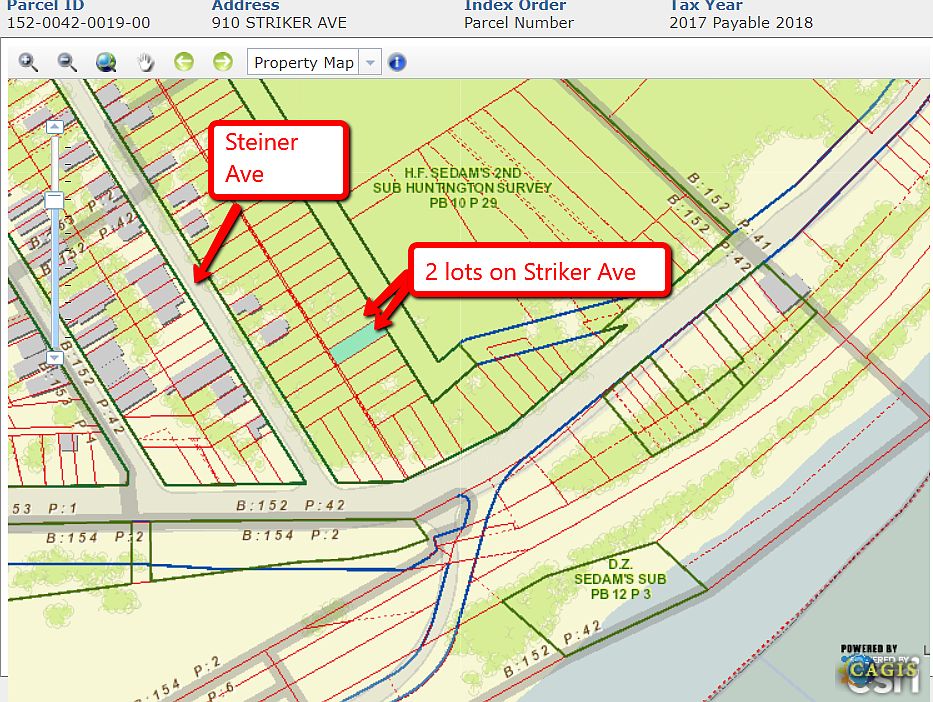Click parcel number 152-0042-0019-00
The image size is (933, 702).
(x=79, y=23)
